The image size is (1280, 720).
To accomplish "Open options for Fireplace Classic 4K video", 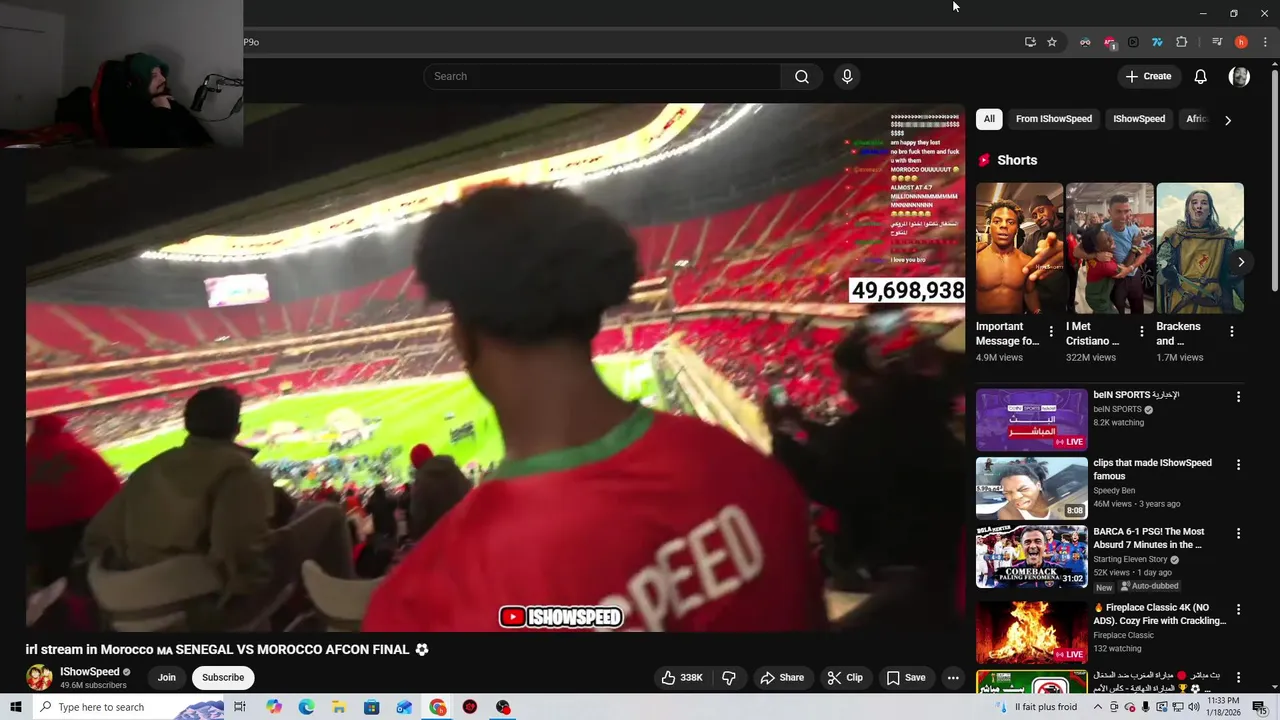I will (x=1238, y=609).
